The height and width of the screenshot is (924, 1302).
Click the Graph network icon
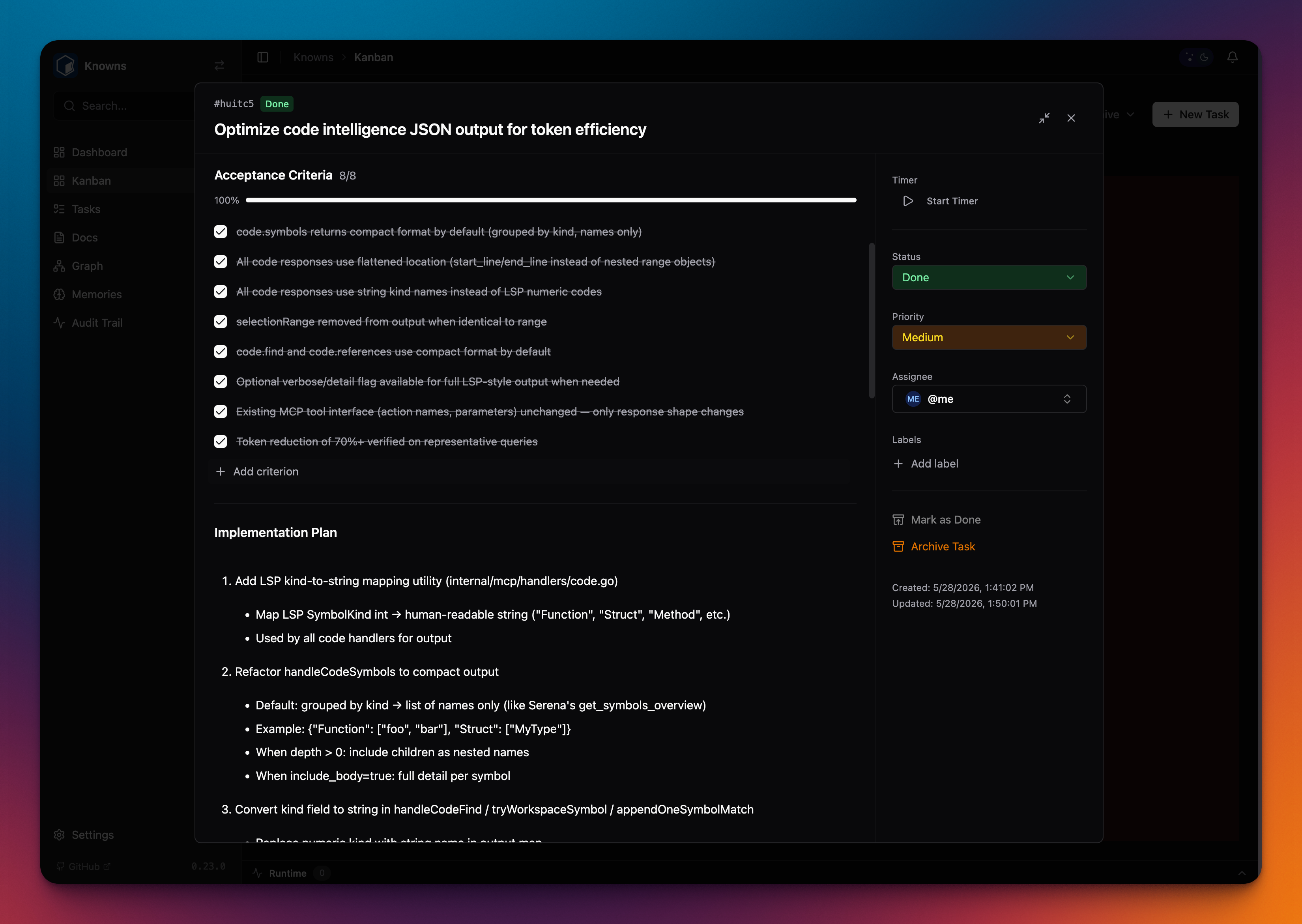[x=59, y=266]
